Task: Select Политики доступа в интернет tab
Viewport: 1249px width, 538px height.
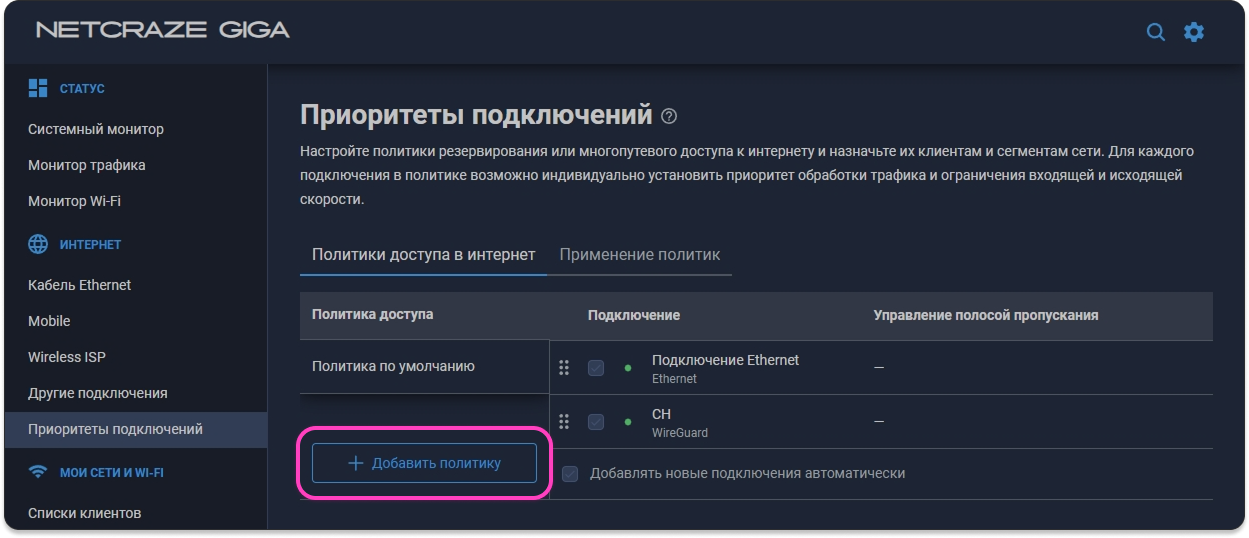Action: tap(423, 254)
